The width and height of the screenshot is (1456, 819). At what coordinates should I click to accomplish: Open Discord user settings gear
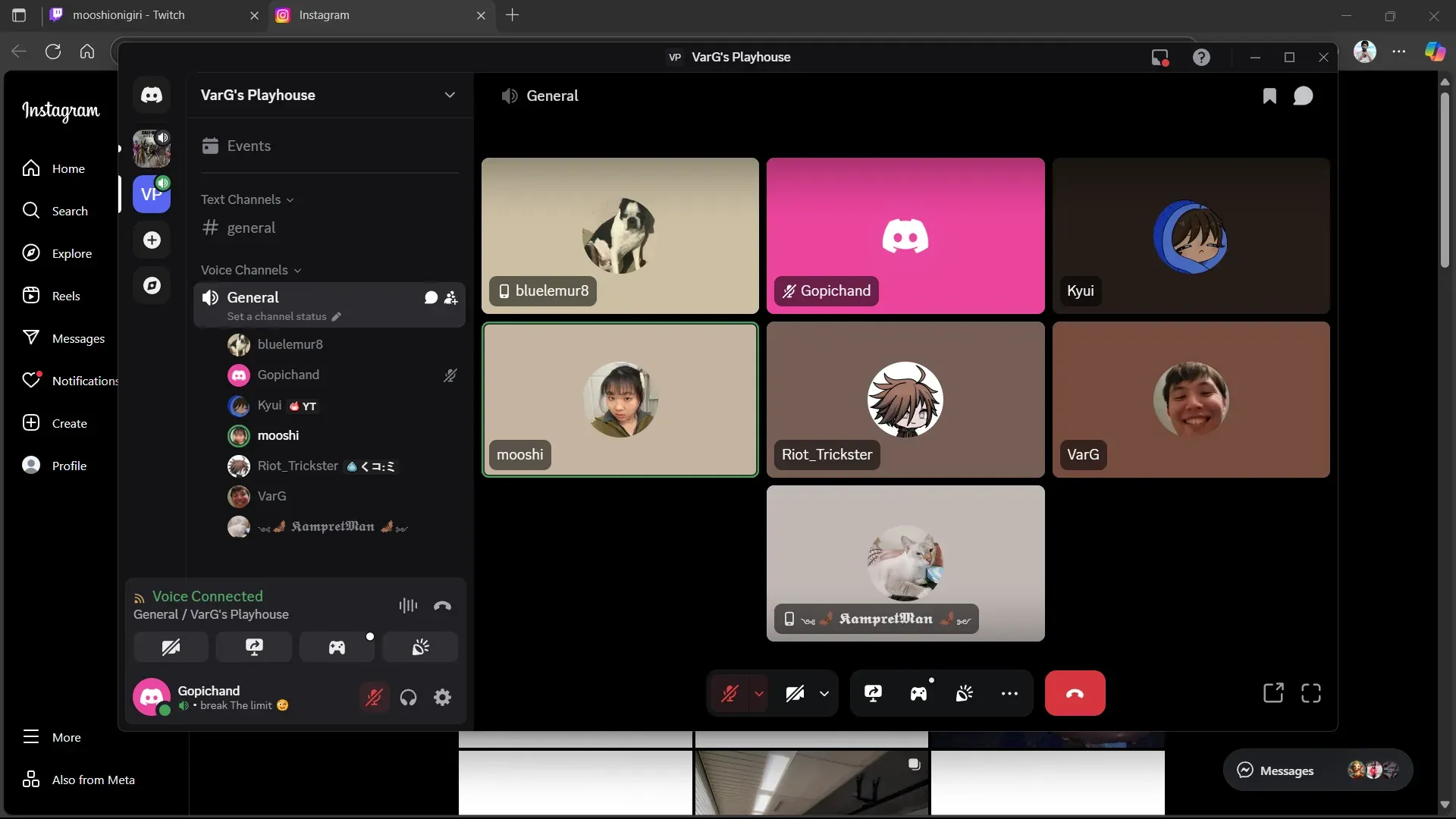pyautogui.click(x=443, y=698)
